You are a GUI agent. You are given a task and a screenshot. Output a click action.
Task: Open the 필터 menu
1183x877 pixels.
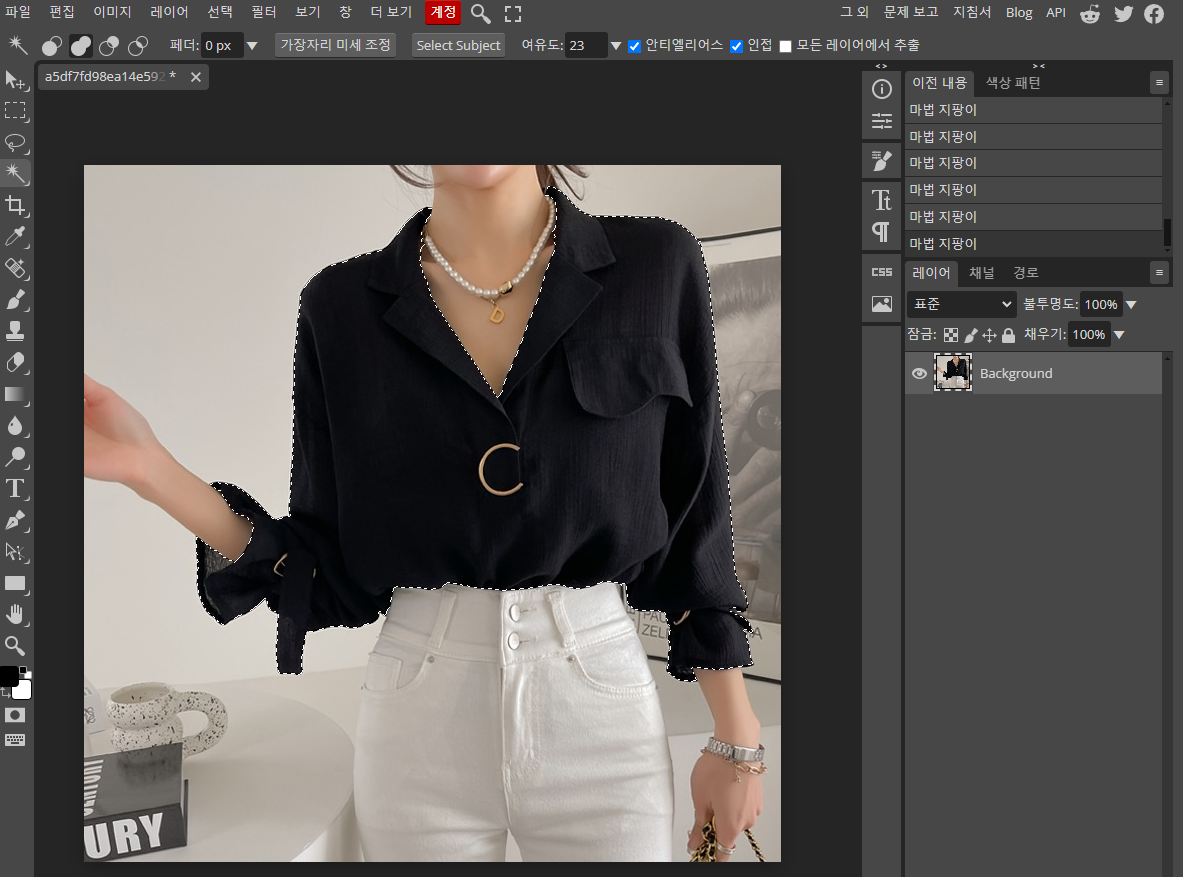coord(264,12)
